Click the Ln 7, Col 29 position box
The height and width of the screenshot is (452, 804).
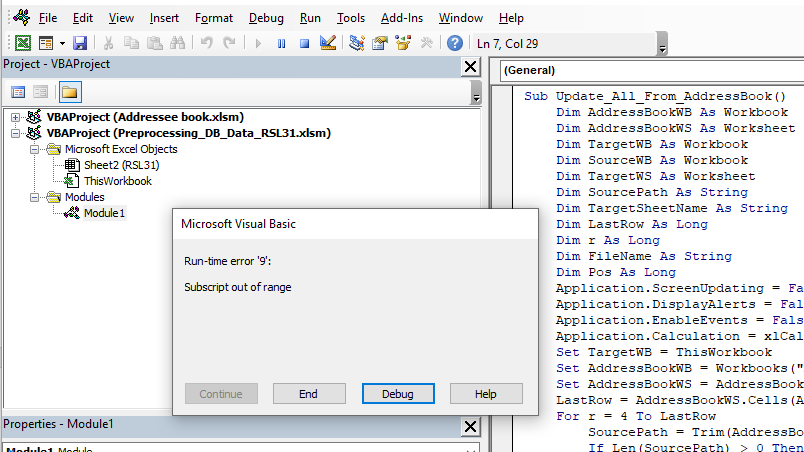pos(564,44)
